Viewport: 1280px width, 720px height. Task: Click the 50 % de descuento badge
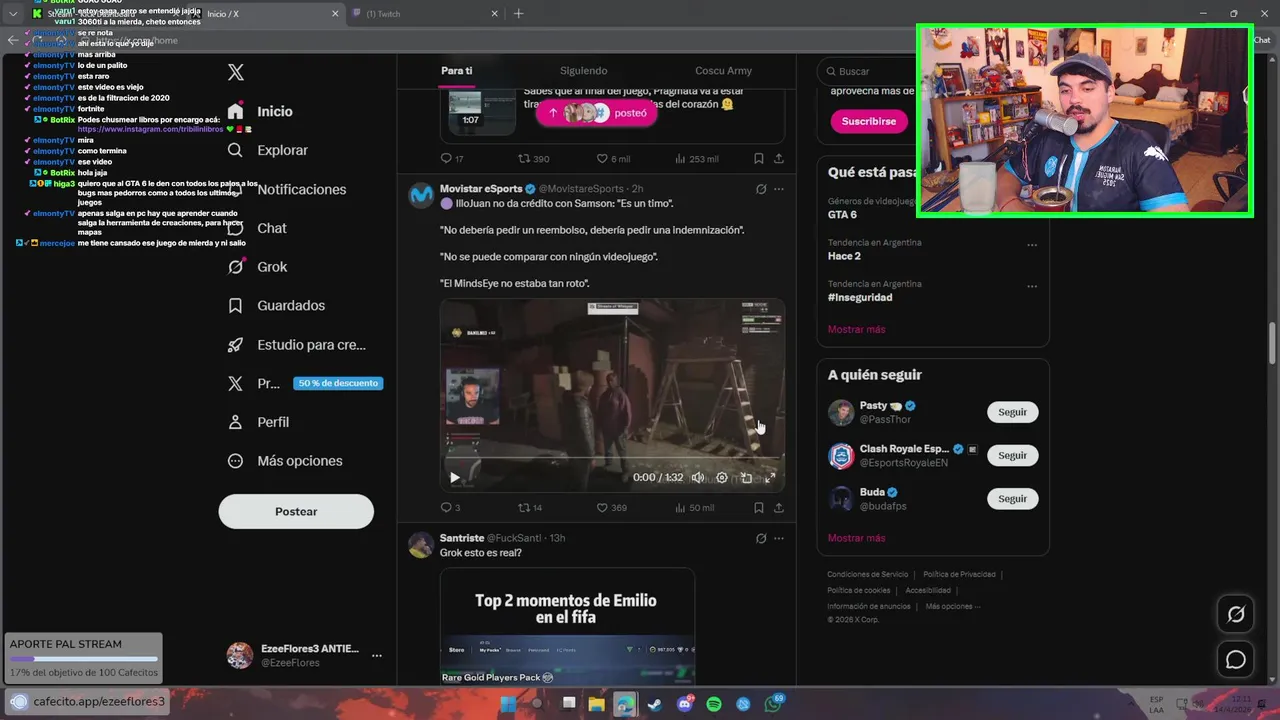pyautogui.click(x=338, y=383)
